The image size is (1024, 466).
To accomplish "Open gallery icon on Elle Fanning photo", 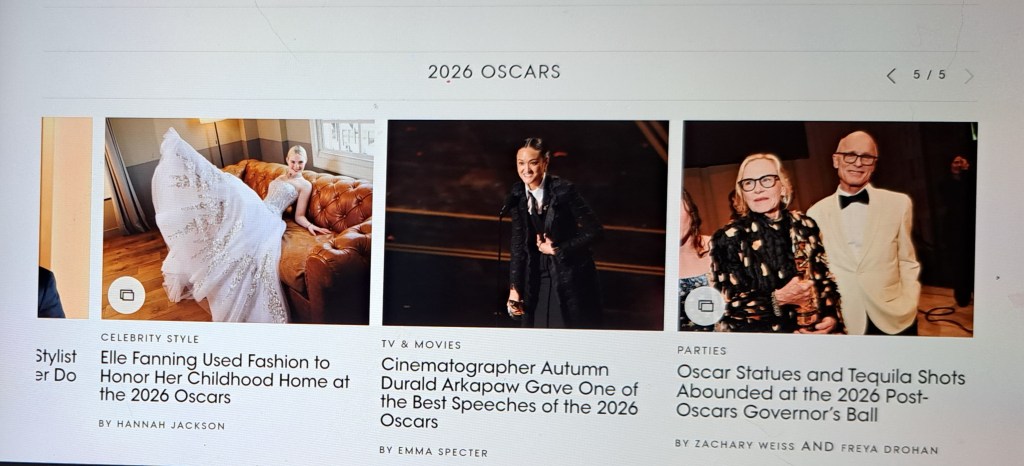I will 126,295.
